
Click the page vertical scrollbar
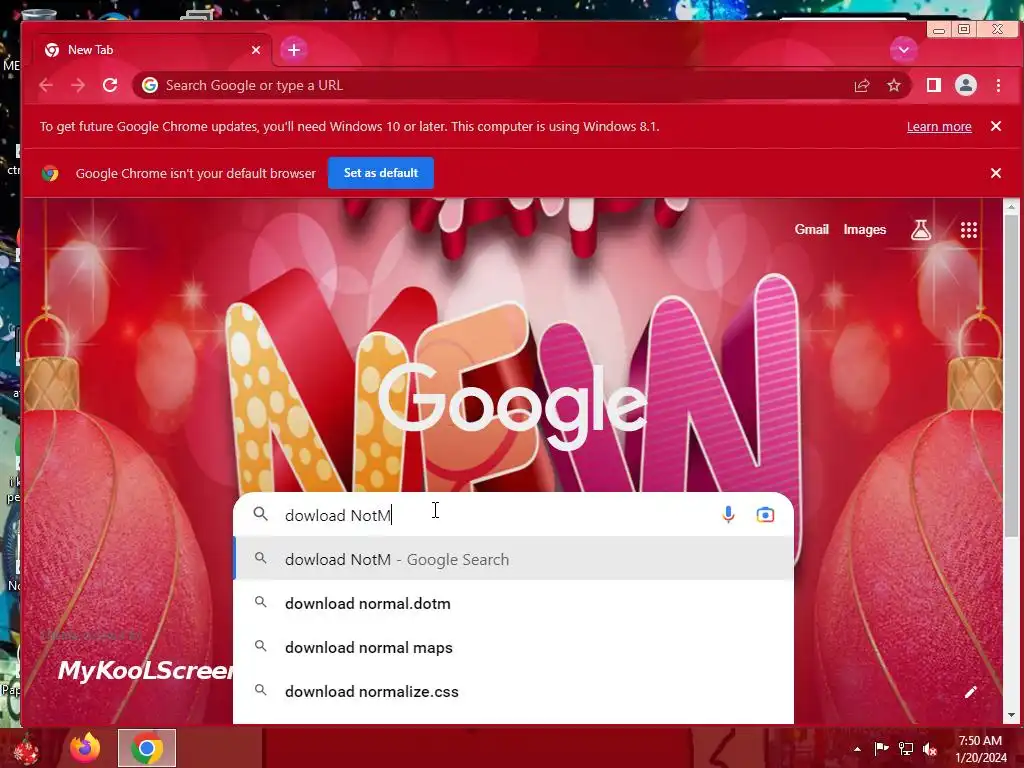pyautogui.click(x=1012, y=376)
